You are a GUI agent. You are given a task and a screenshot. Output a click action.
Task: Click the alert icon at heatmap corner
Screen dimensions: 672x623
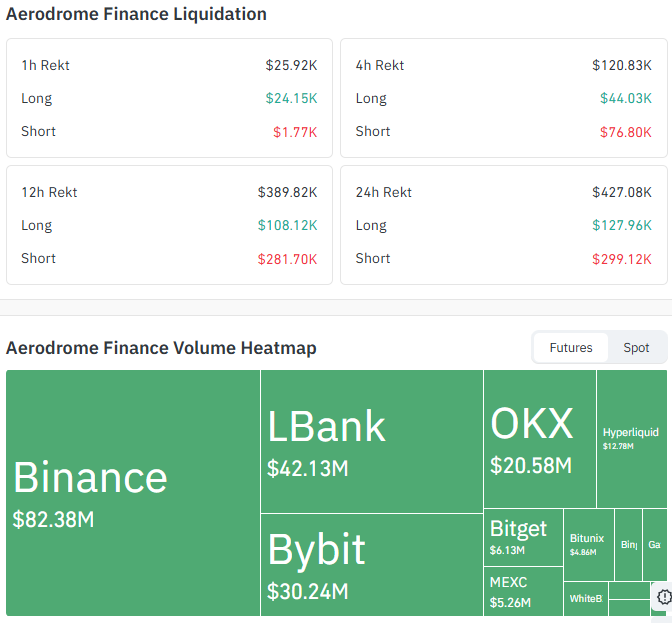pos(664,596)
